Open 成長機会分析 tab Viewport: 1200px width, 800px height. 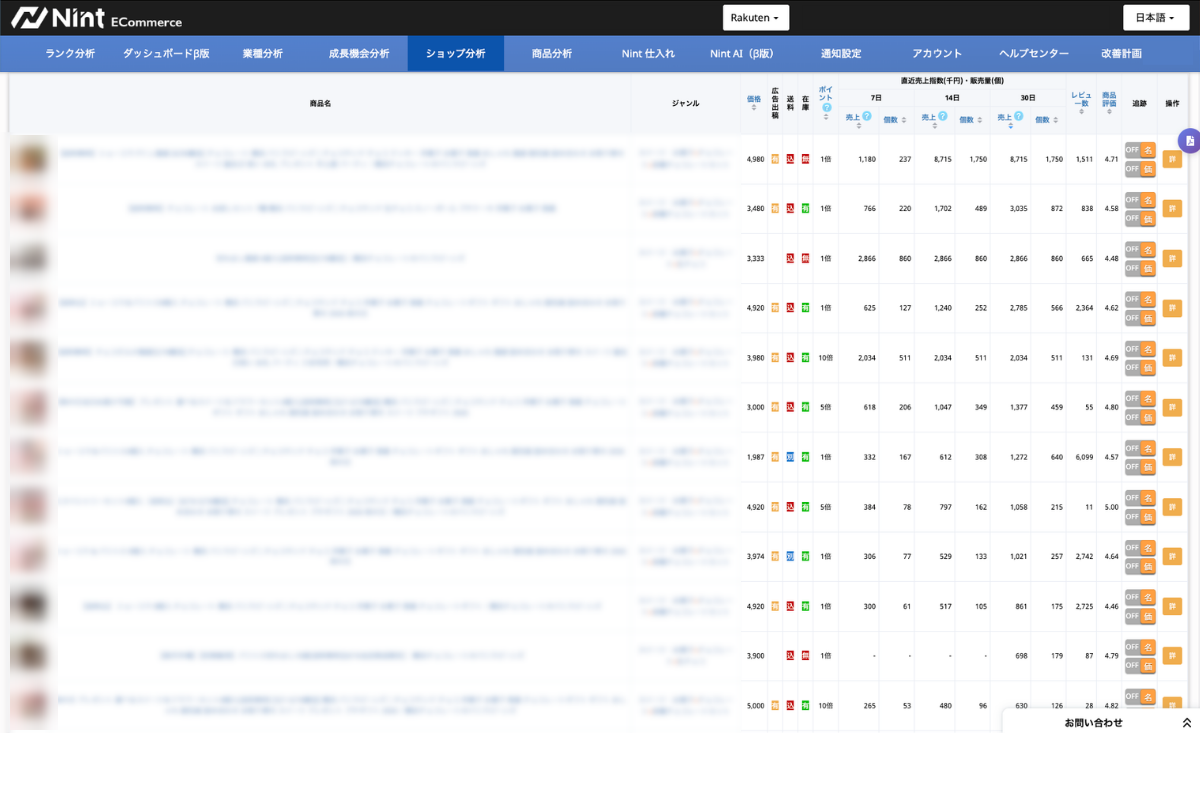359,54
